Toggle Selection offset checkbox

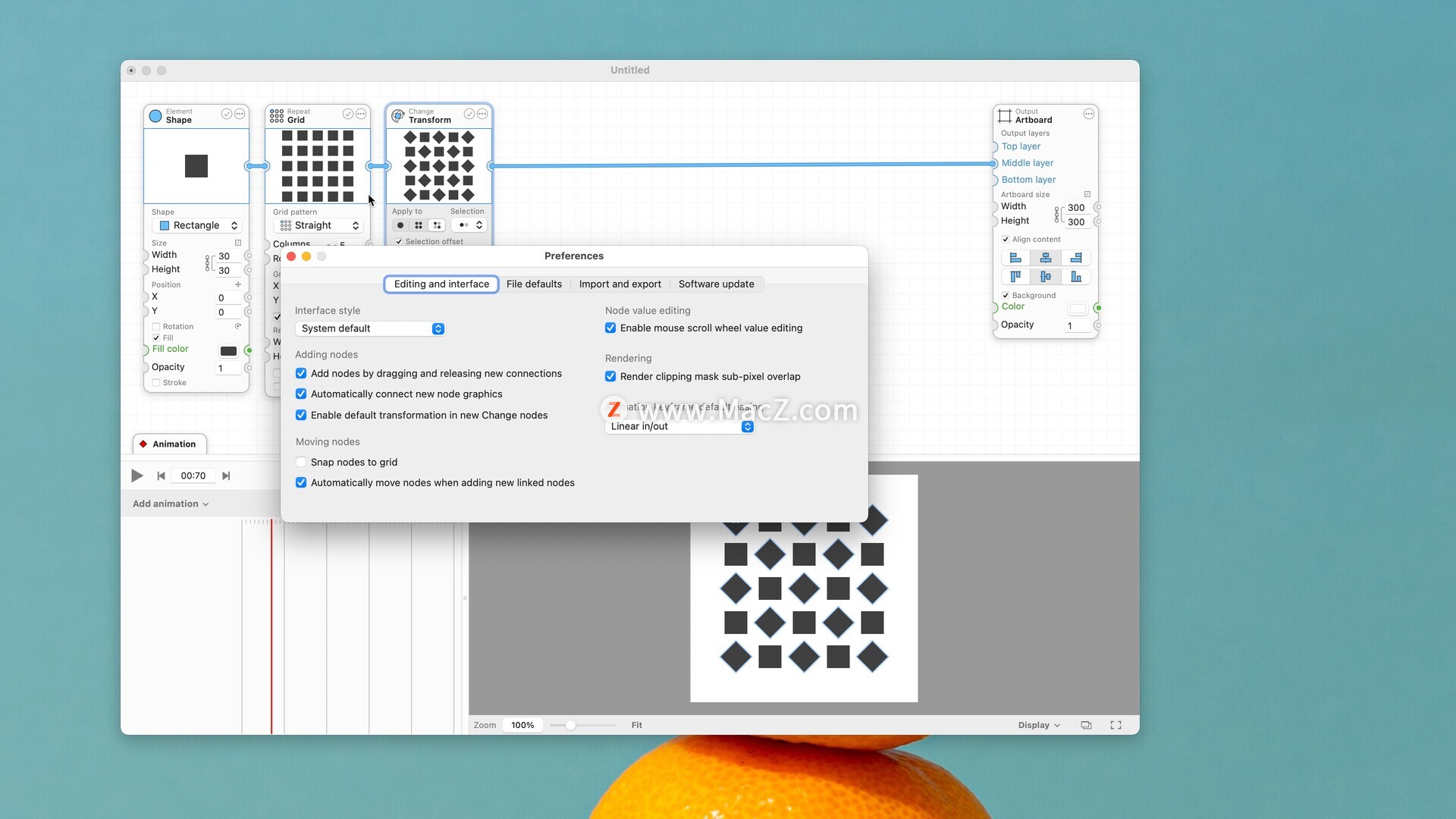(x=399, y=242)
